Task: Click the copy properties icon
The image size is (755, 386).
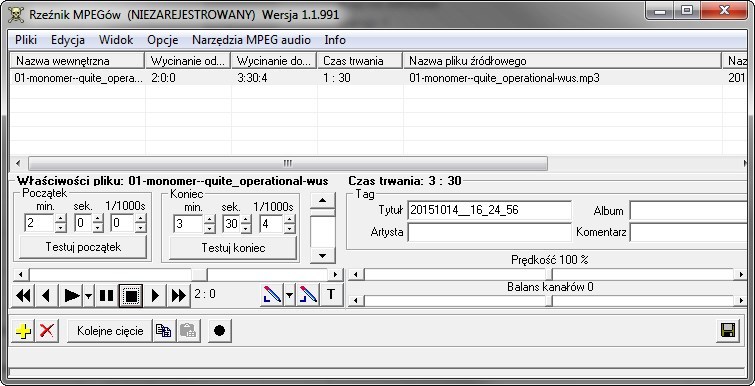Action: pos(164,331)
